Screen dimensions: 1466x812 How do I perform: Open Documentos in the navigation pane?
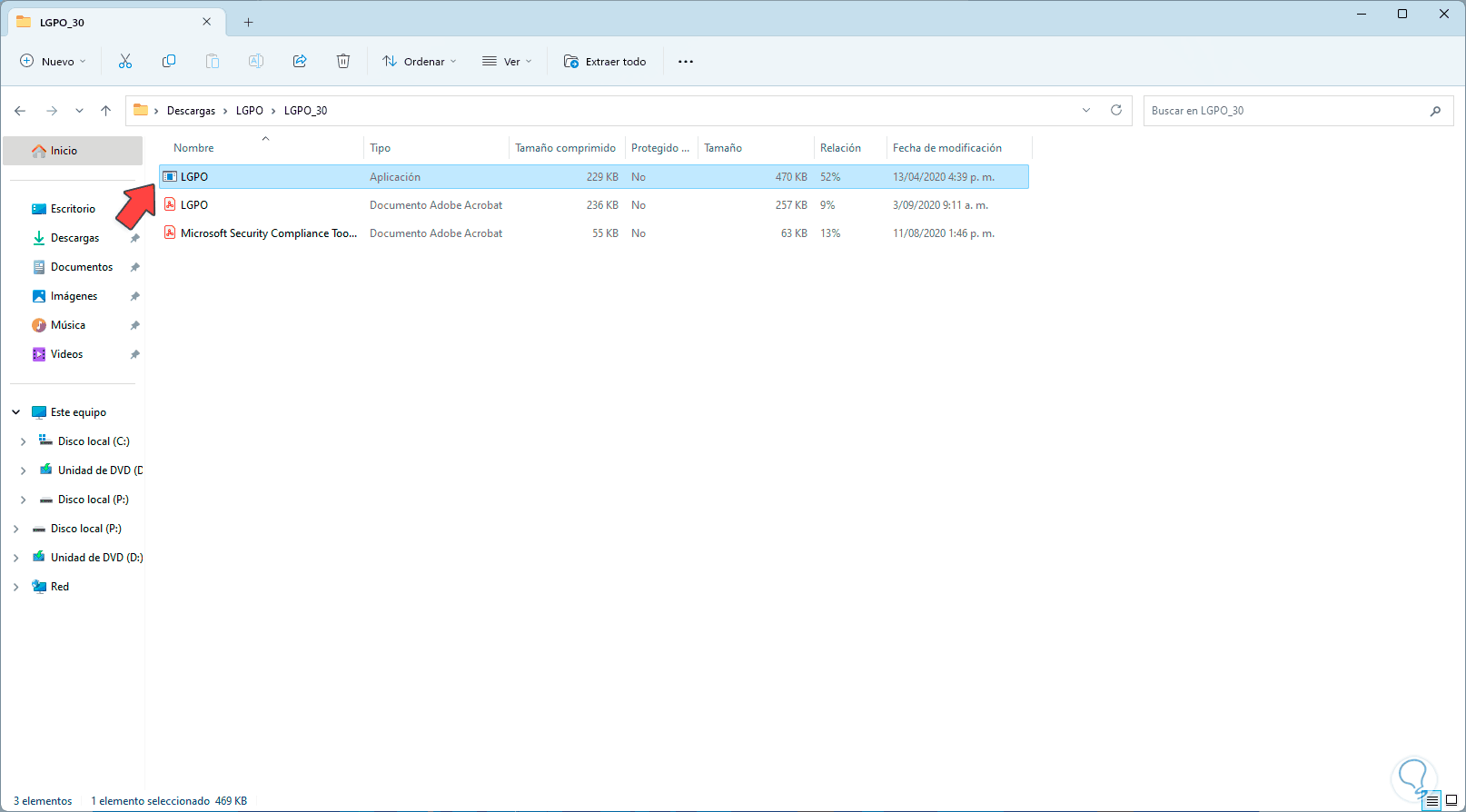(82, 267)
